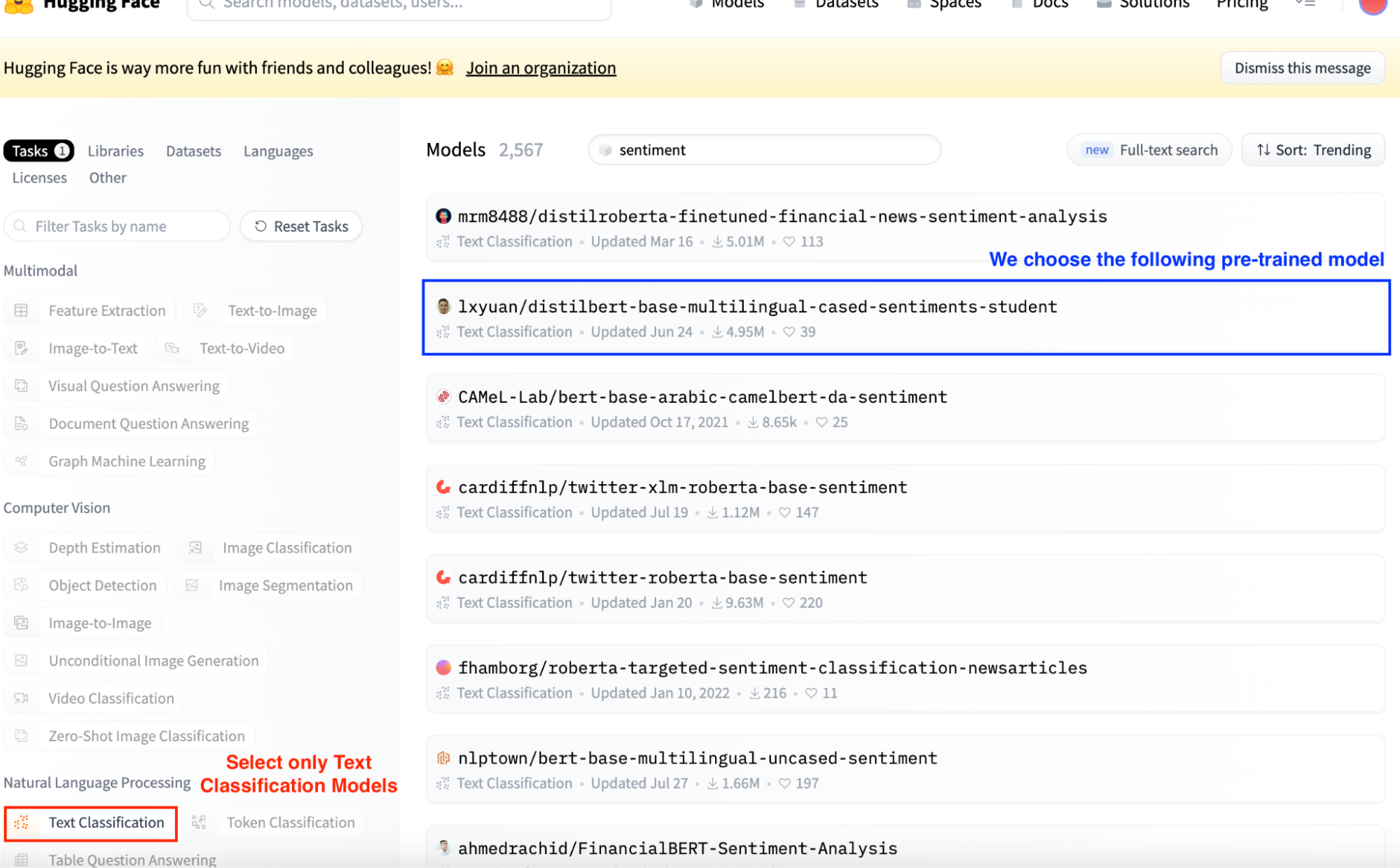Click the Token Classification task icon
Viewport: 1400px width, 868px height.
[200, 822]
